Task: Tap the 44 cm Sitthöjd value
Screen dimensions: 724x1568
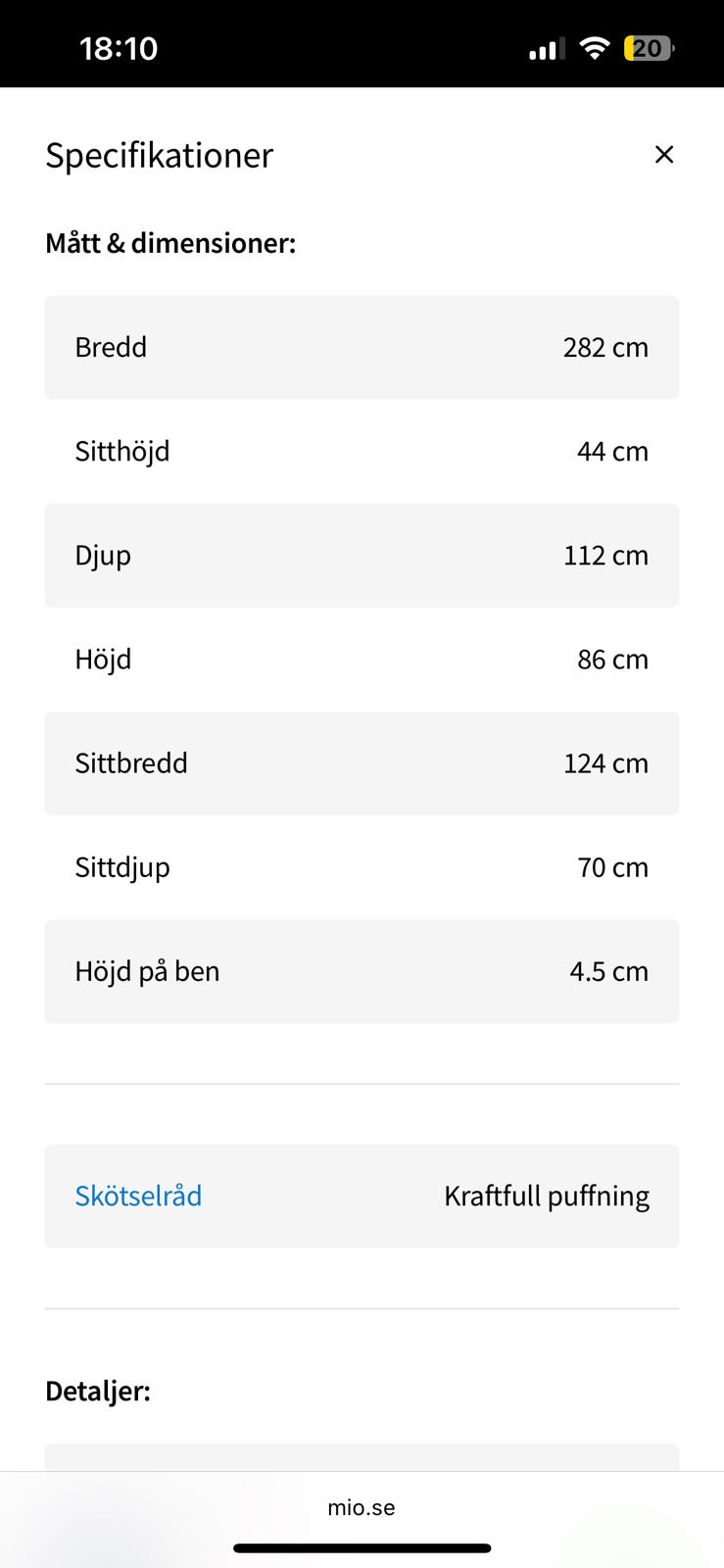Action: click(612, 451)
